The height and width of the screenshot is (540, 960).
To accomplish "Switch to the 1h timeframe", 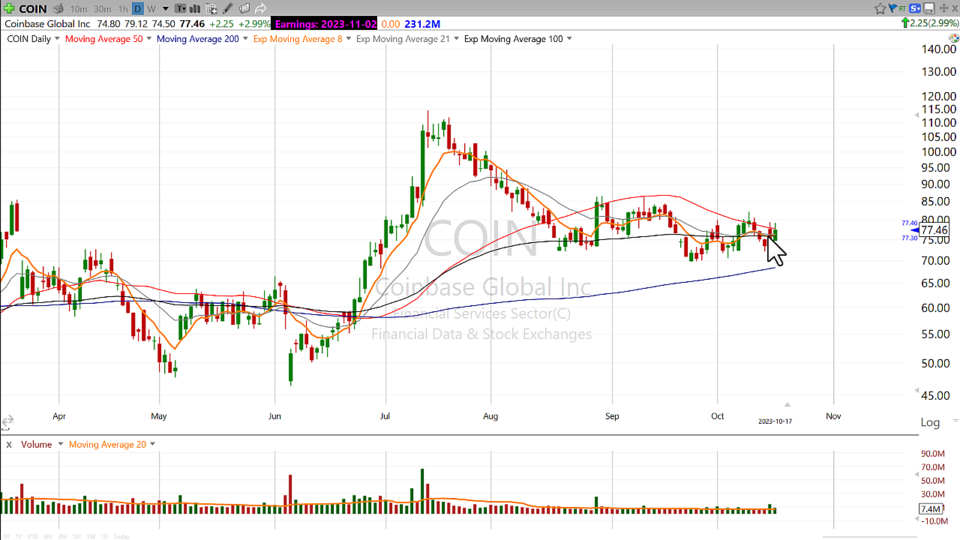I will tap(123, 9).
